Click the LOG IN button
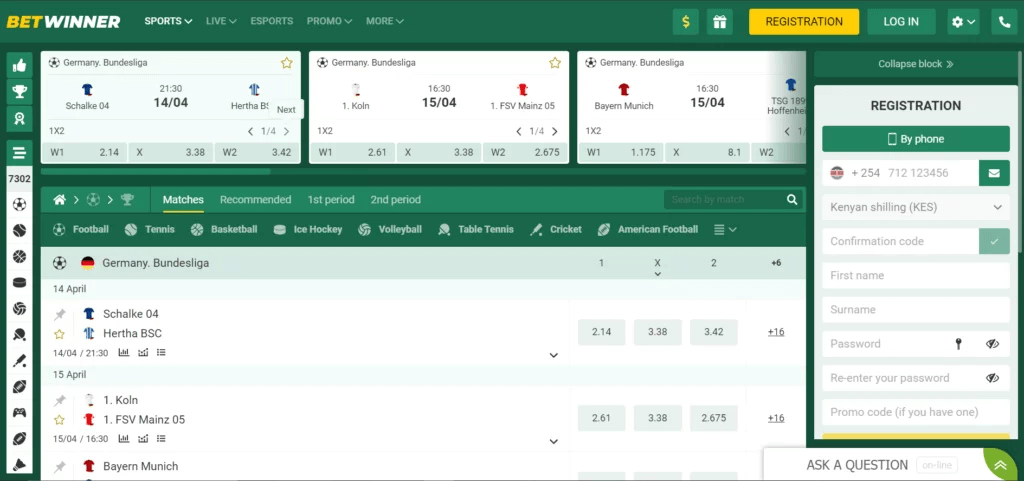This screenshot has height=481, width=1024. point(901,22)
